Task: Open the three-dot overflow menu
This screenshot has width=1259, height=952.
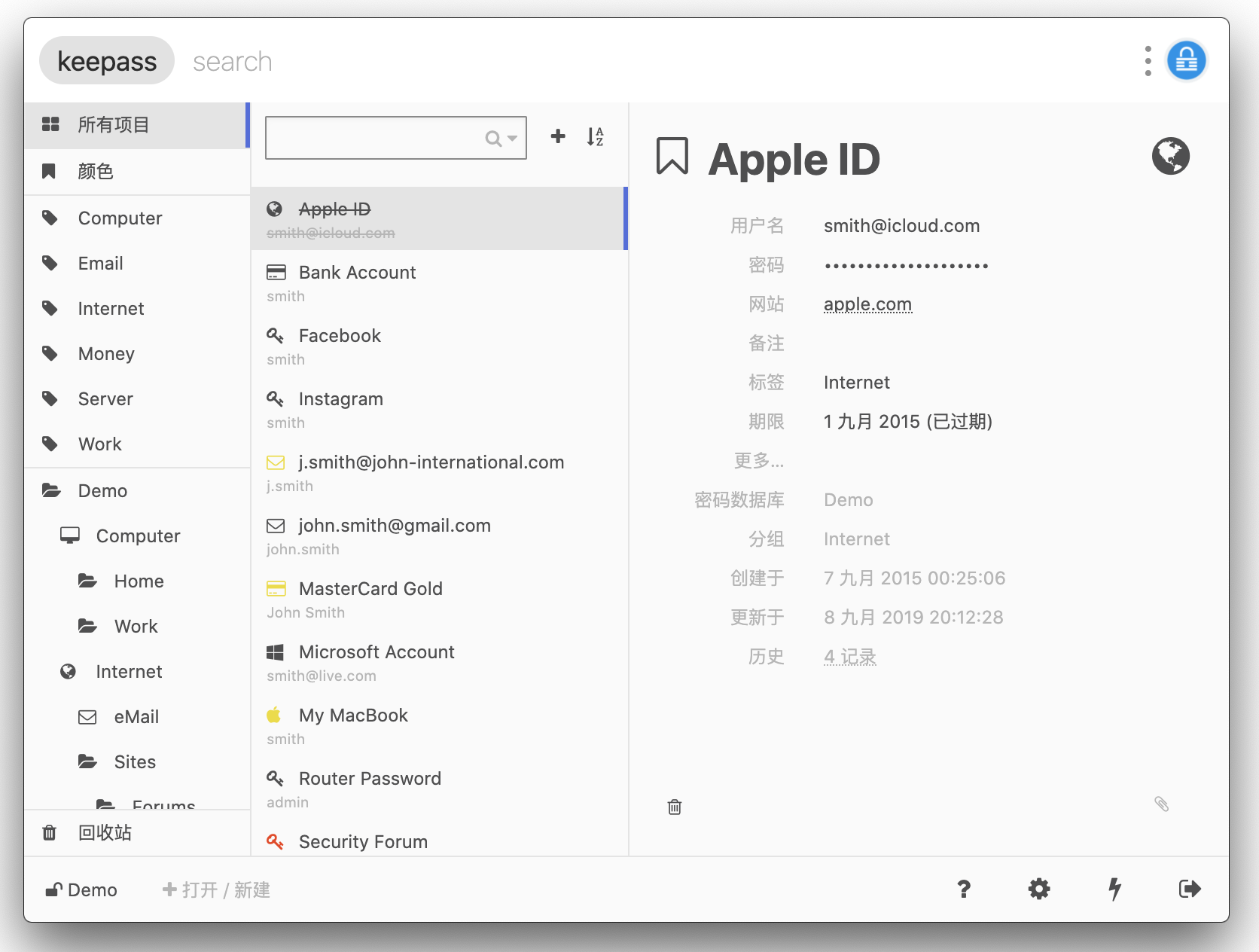Action: coord(1147,60)
